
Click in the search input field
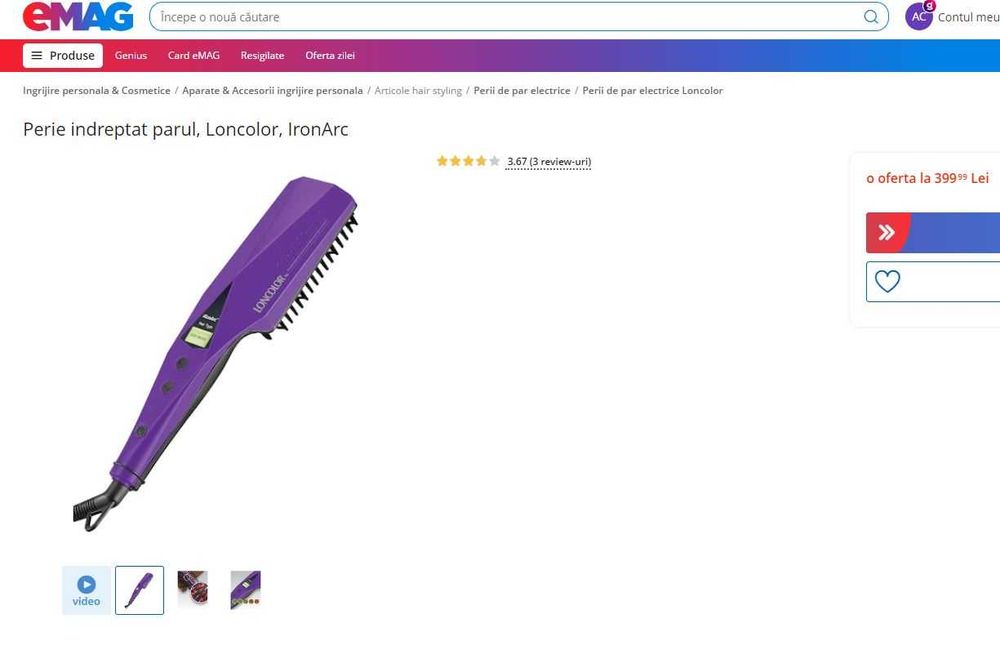[x=507, y=17]
